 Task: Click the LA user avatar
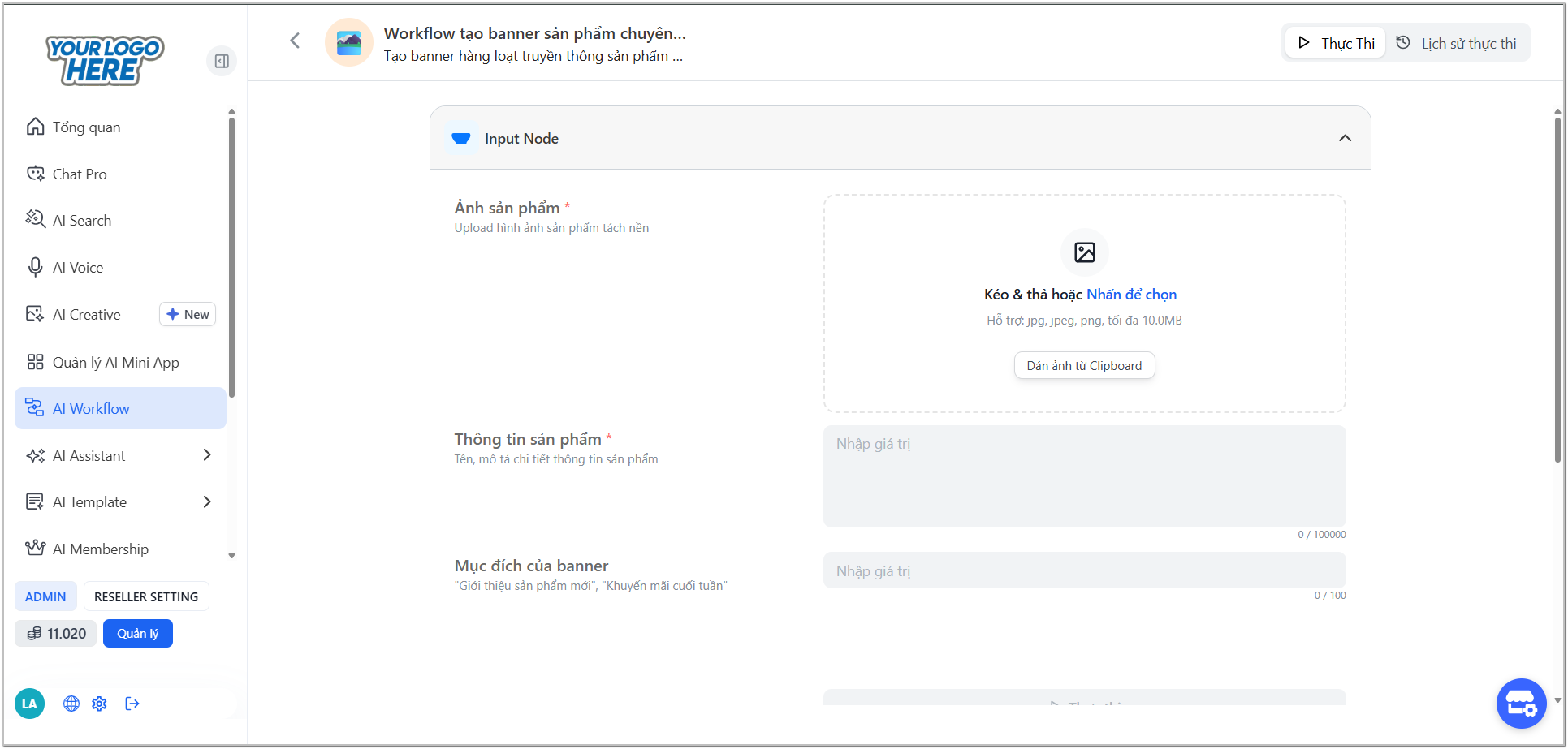point(29,704)
